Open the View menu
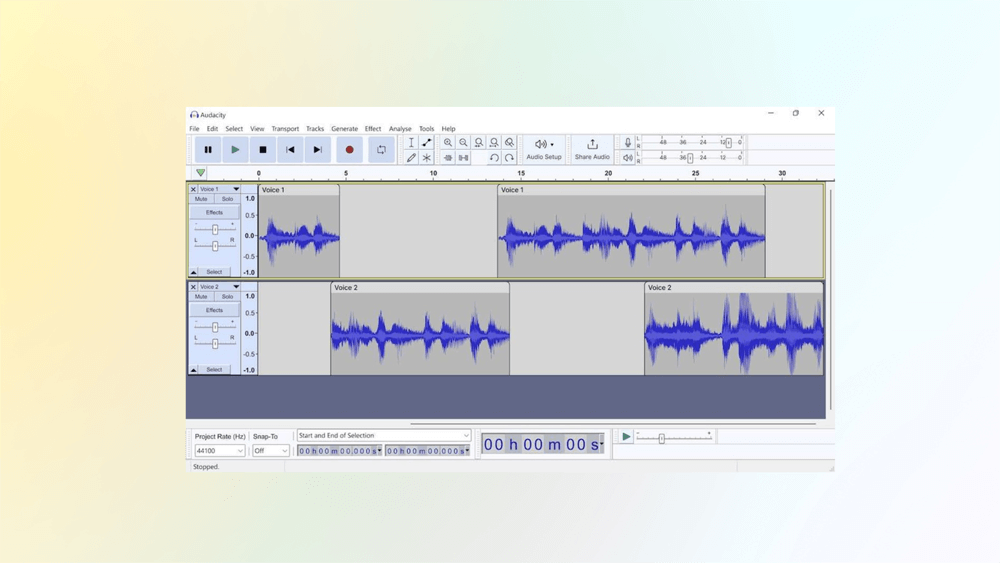The height and width of the screenshot is (563, 1000). (x=257, y=129)
